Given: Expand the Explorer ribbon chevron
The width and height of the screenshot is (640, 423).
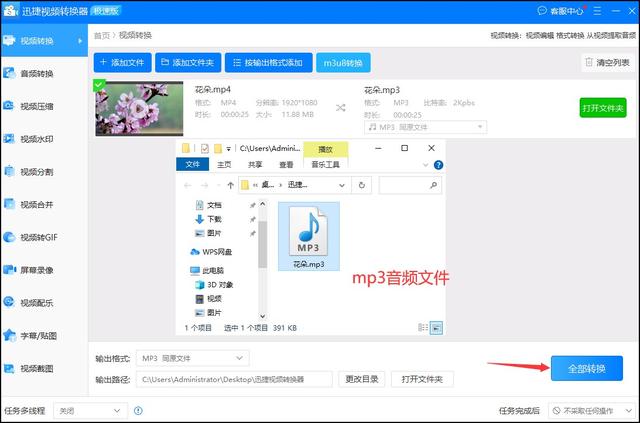Looking at the screenshot, I should click(425, 165).
